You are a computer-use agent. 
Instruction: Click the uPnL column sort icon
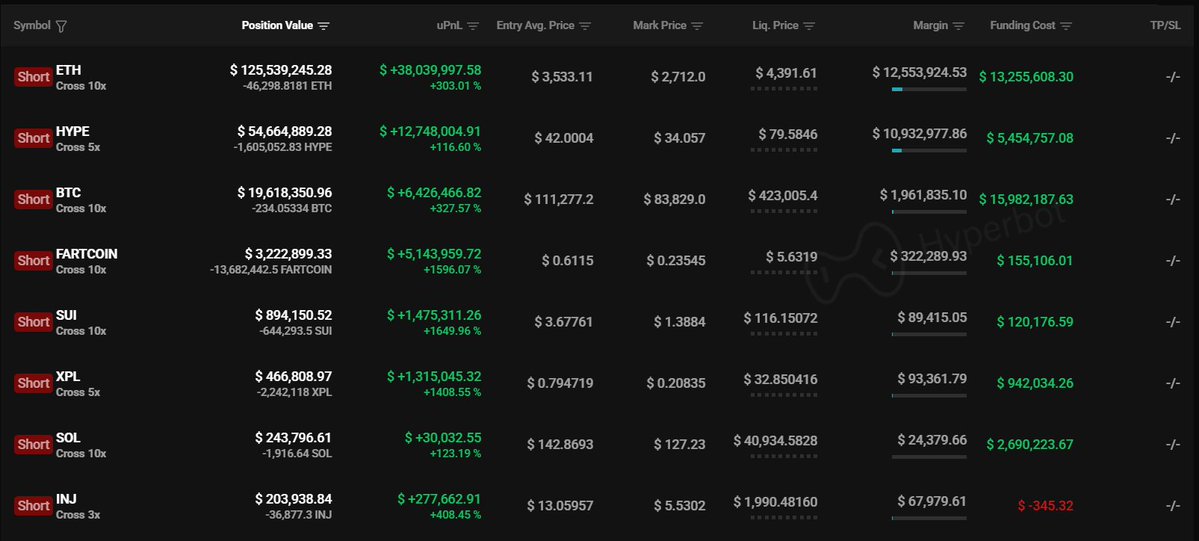[x=473, y=26]
